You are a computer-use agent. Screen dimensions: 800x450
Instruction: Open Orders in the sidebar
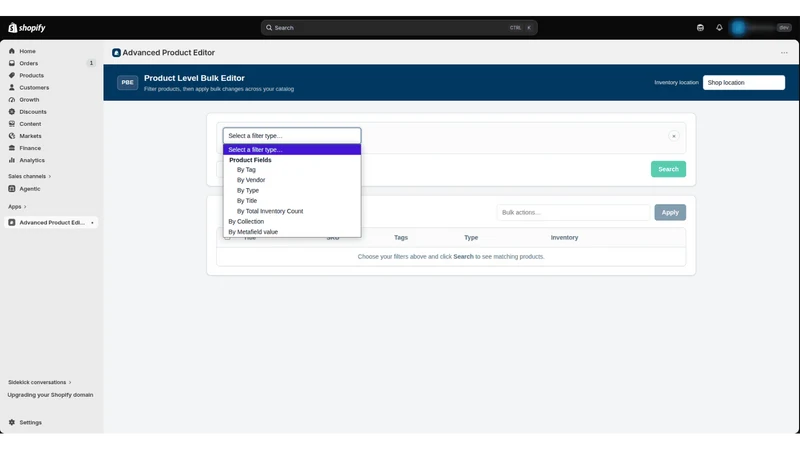click(x=29, y=63)
